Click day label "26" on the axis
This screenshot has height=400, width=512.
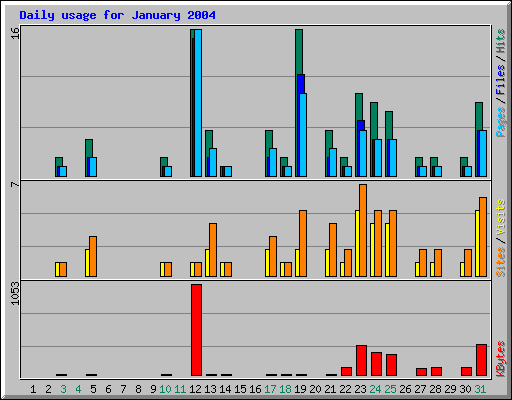click(x=406, y=389)
